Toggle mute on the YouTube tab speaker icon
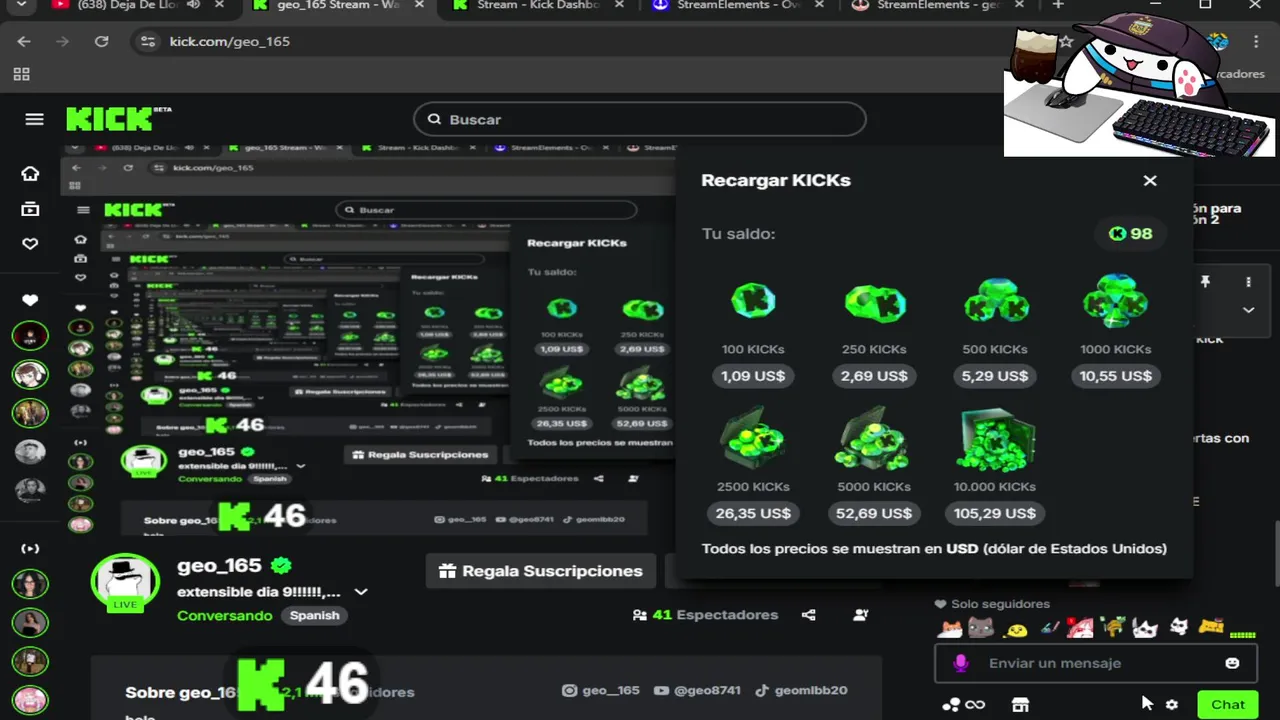 [193, 5]
